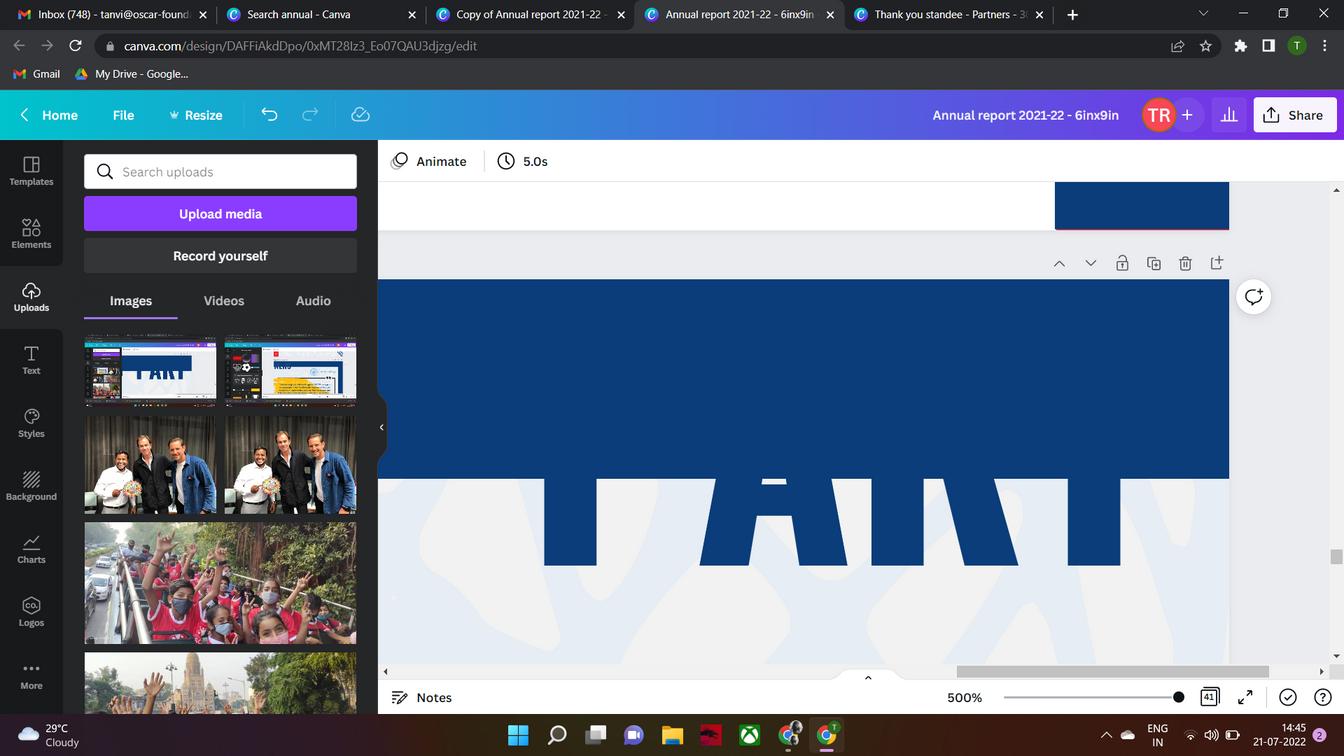Open the More apps panel

[x=31, y=675]
